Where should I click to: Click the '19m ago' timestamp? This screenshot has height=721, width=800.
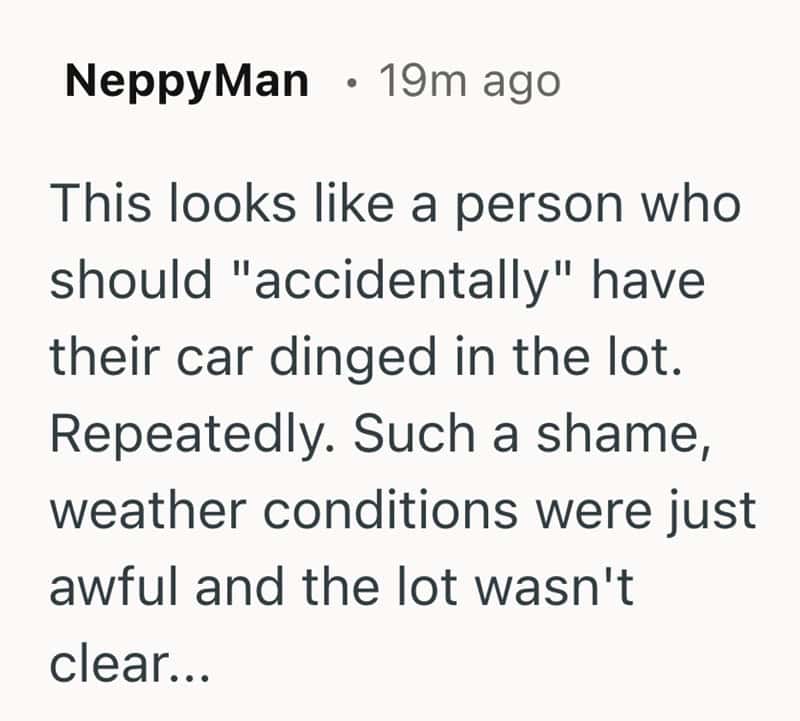click(x=469, y=82)
